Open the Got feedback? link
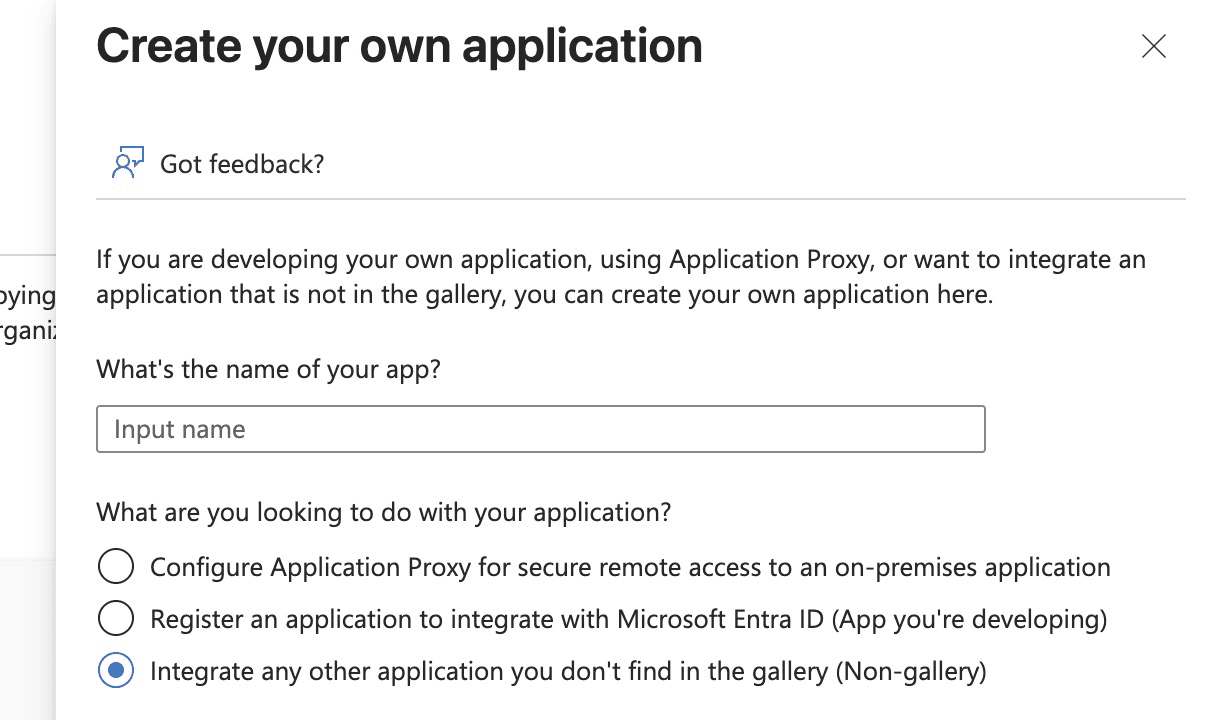The height and width of the screenshot is (720, 1212). click(242, 164)
